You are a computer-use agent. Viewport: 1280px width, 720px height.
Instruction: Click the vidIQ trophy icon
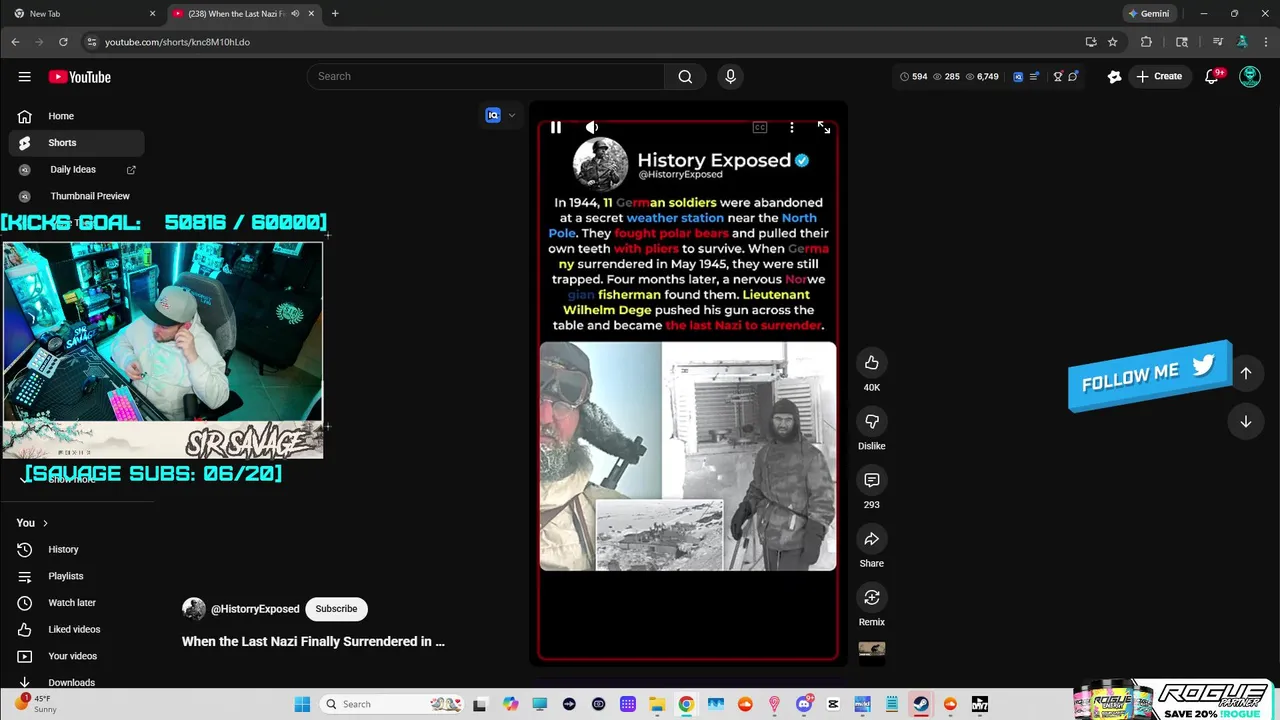pos(1057,77)
